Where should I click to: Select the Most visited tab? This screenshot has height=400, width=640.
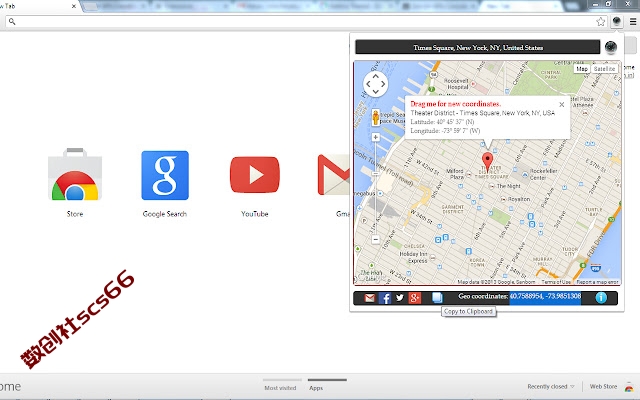point(280,388)
